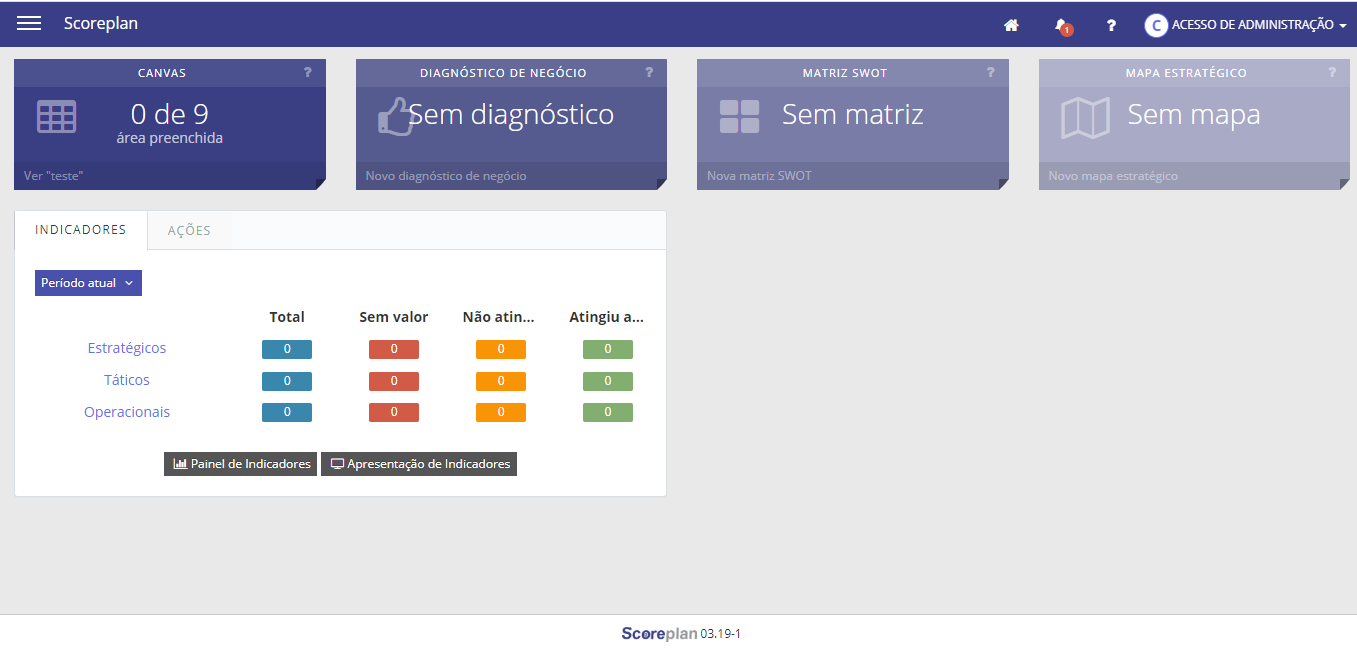Click the strategic map icon
This screenshot has width=1357, height=659.
pos(1085,118)
